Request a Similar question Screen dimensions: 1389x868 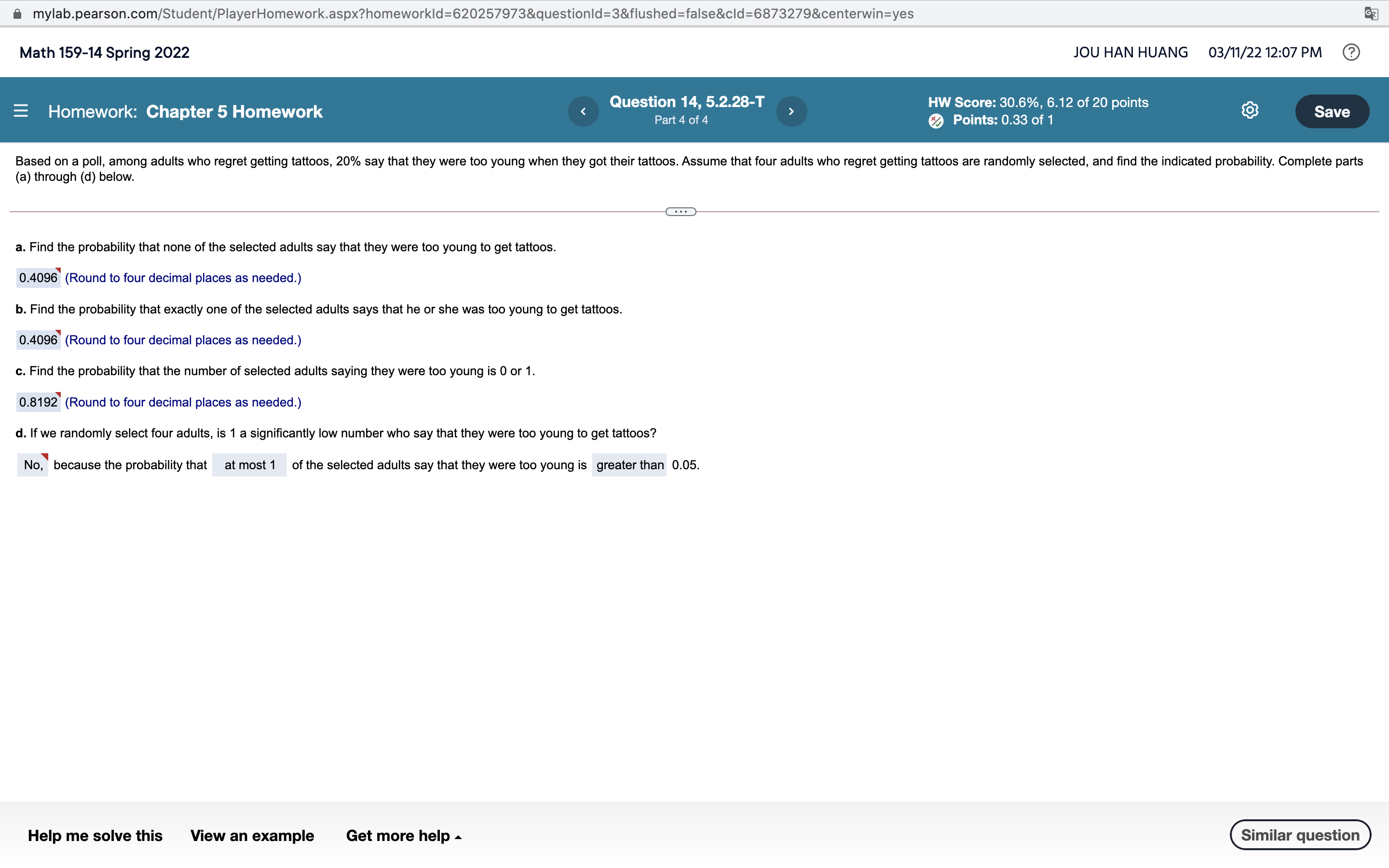point(1299,834)
